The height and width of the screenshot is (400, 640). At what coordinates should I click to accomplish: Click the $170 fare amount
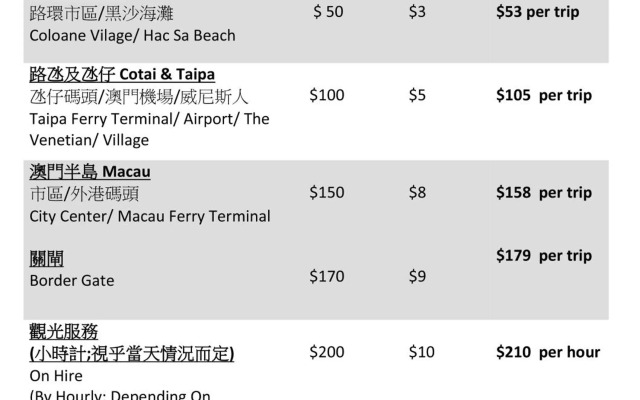pyautogui.click(x=327, y=276)
